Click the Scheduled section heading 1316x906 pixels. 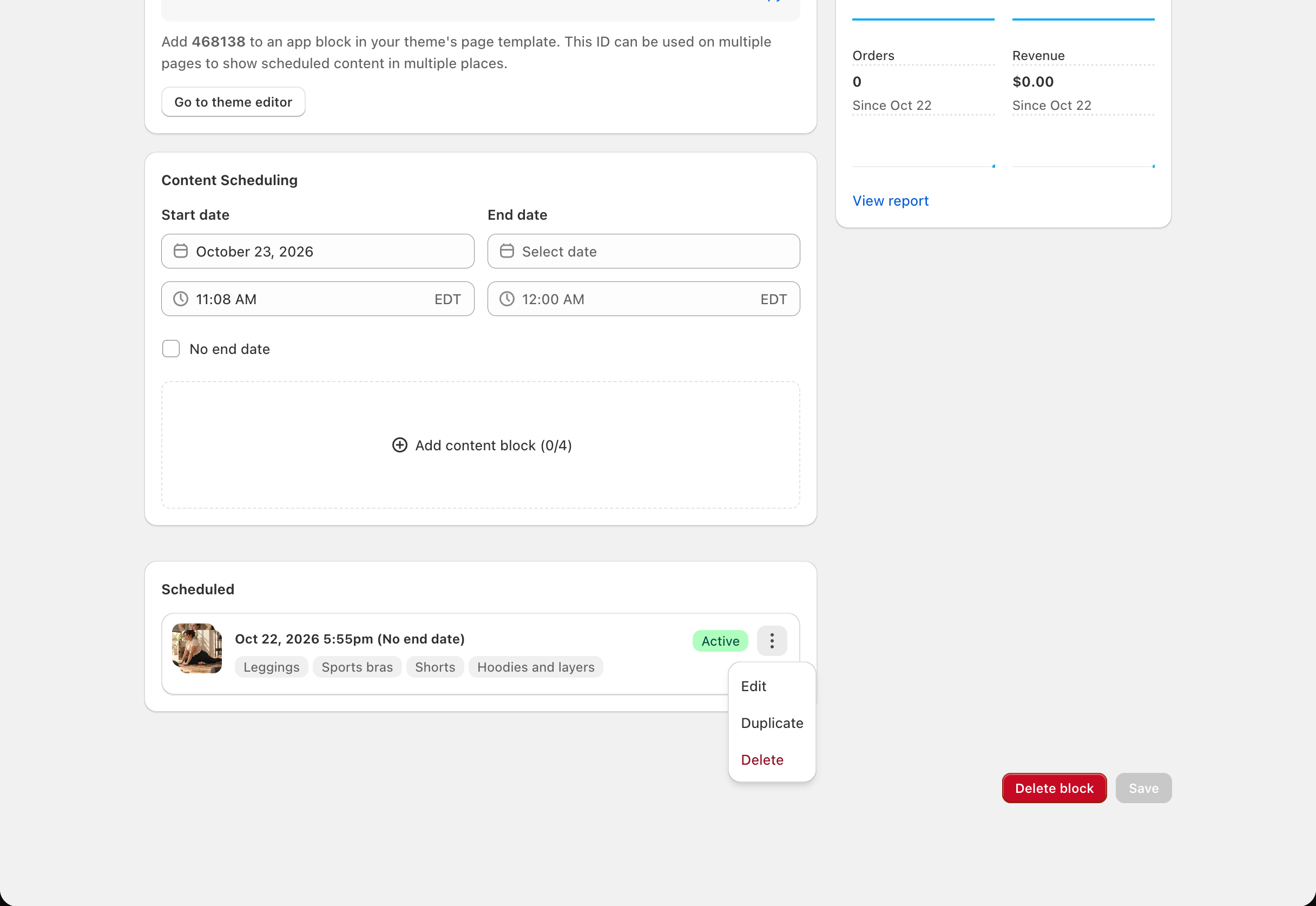(198, 589)
